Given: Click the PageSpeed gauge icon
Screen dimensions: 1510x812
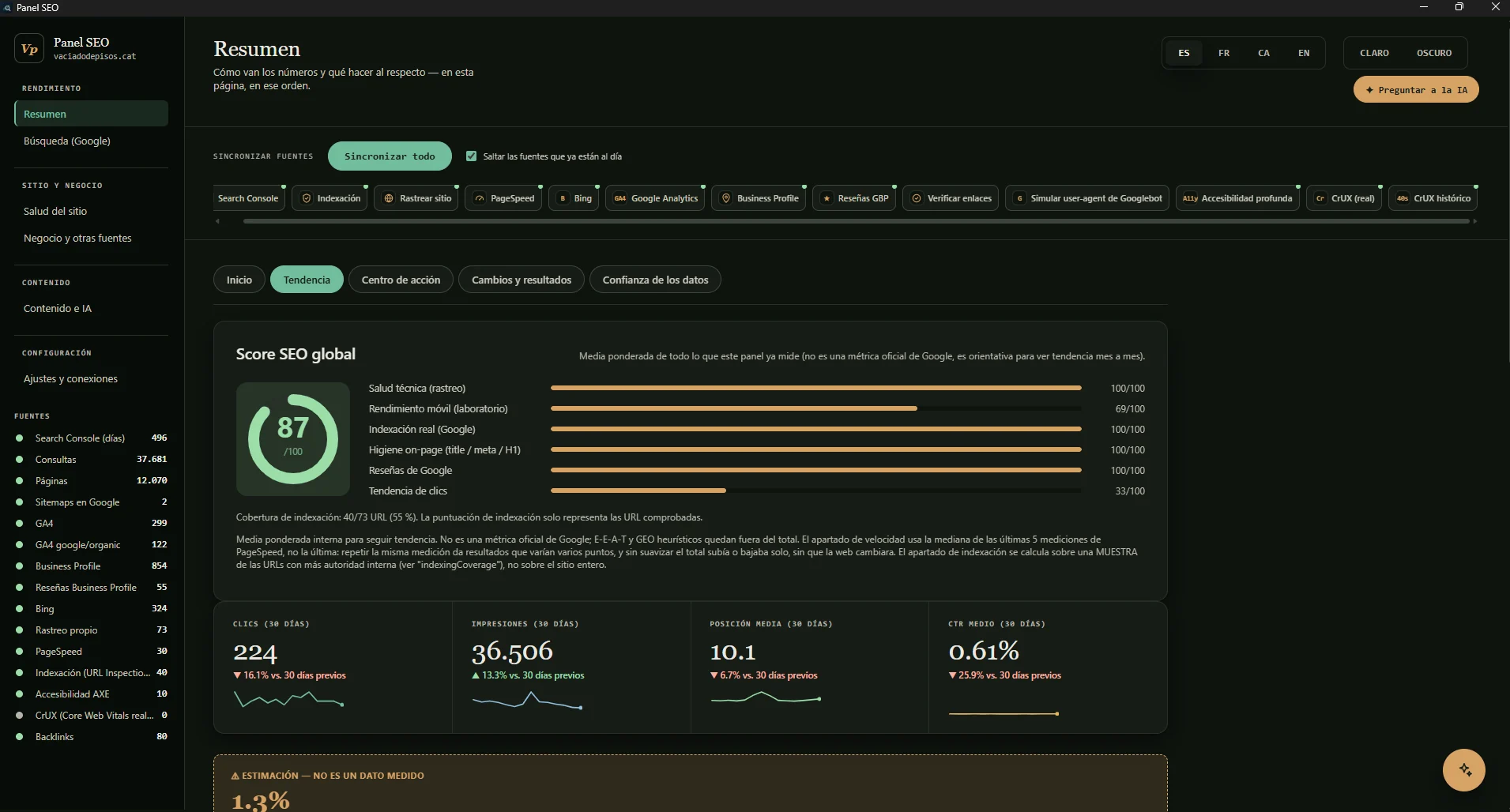Looking at the screenshot, I should coord(480,198).
